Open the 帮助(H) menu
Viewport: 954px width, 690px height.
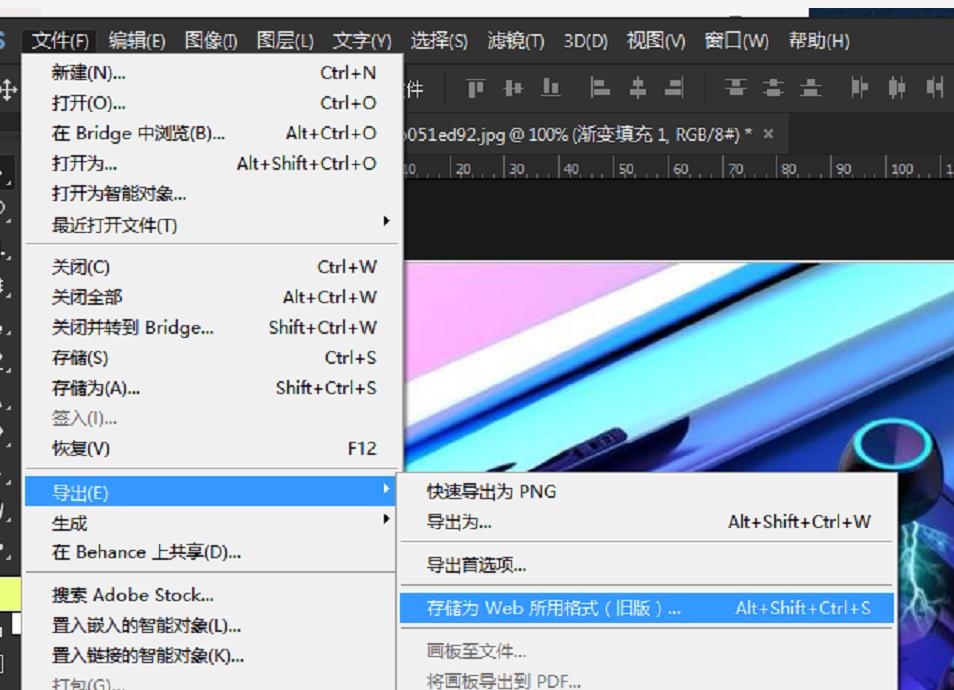[x=819, y=41]
